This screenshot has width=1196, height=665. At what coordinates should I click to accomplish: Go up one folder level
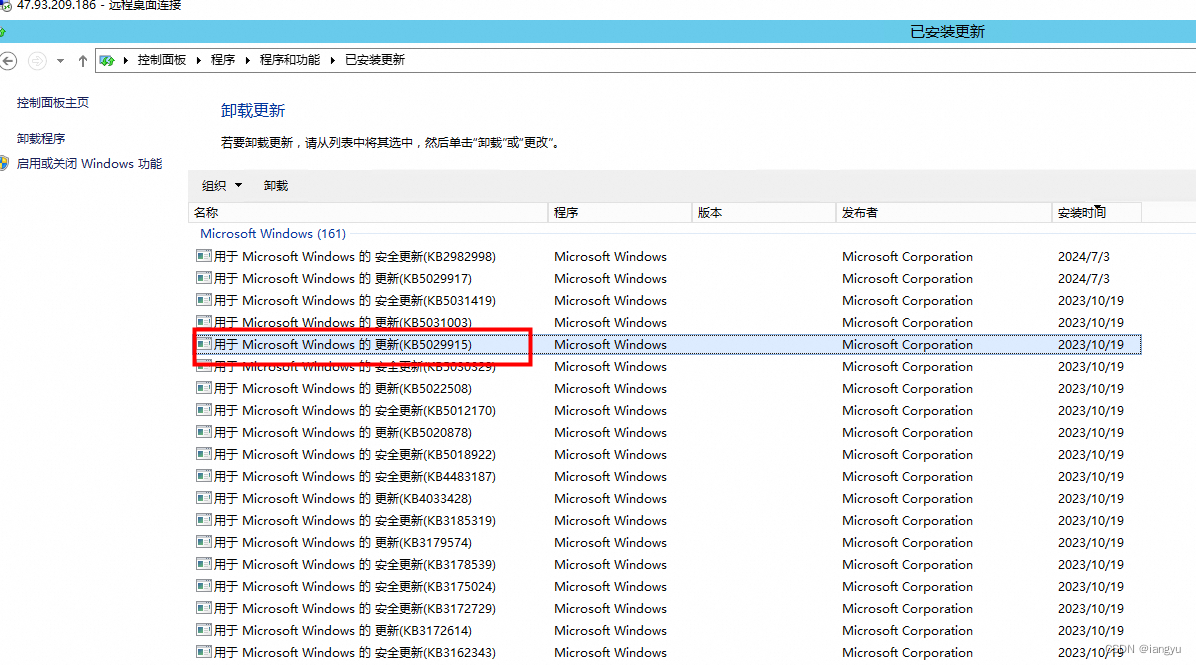[x=82, y=60]
